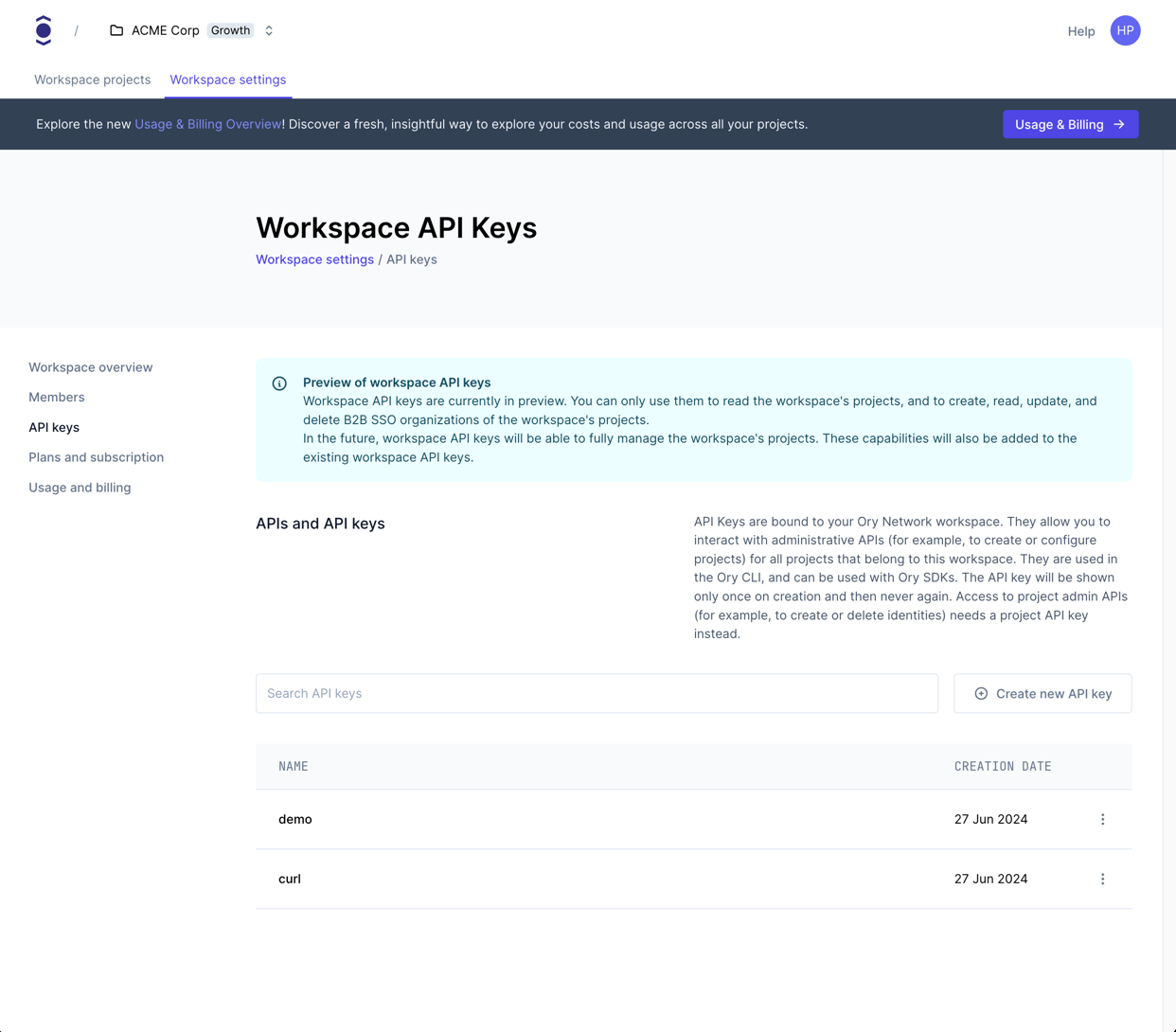1176x1032 pixels.
Task: Click curl key's 27 Jun 2024 date
Action: (990, 879)
